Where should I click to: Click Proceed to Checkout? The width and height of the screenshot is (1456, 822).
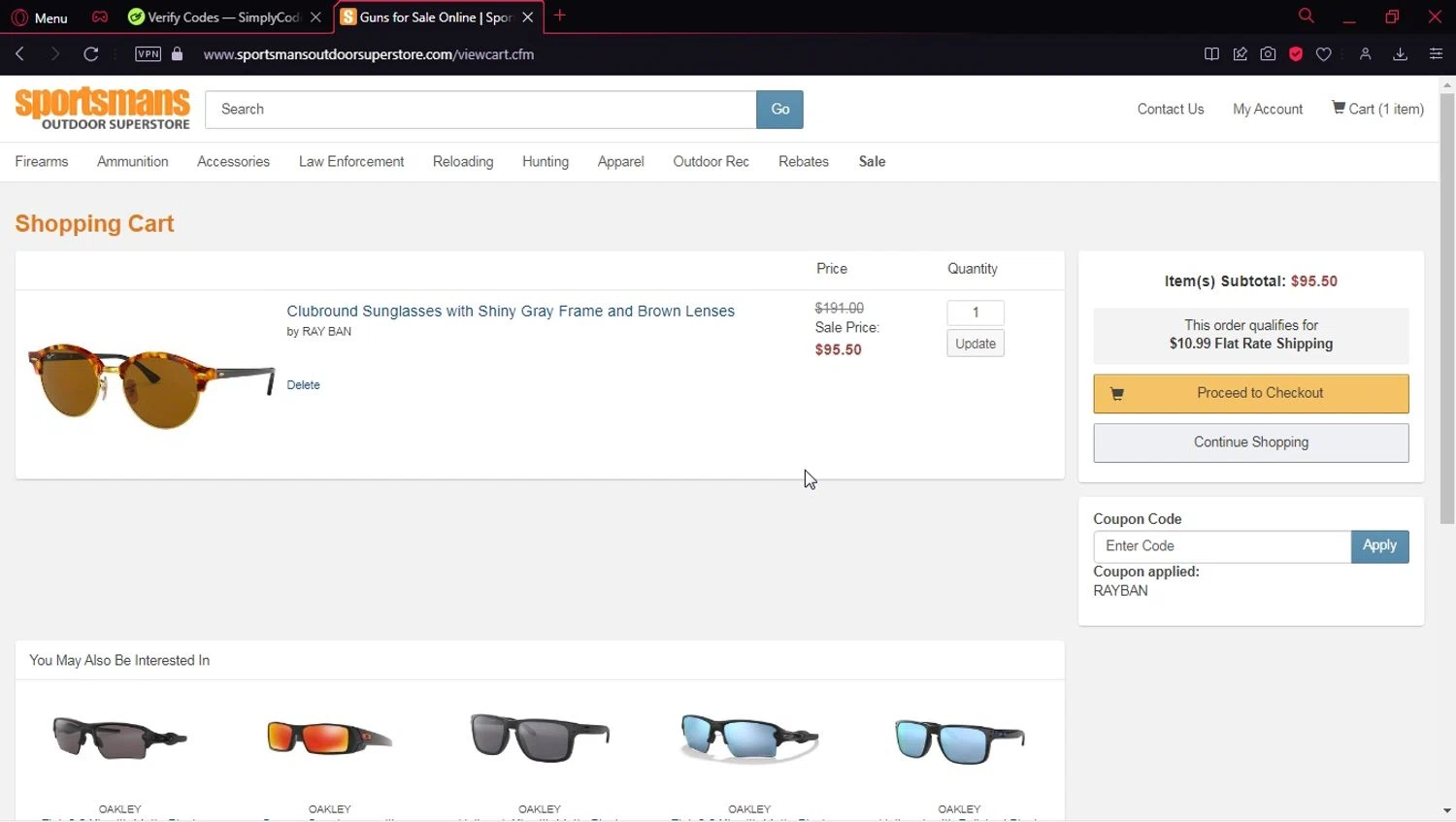coord(1251,393)
